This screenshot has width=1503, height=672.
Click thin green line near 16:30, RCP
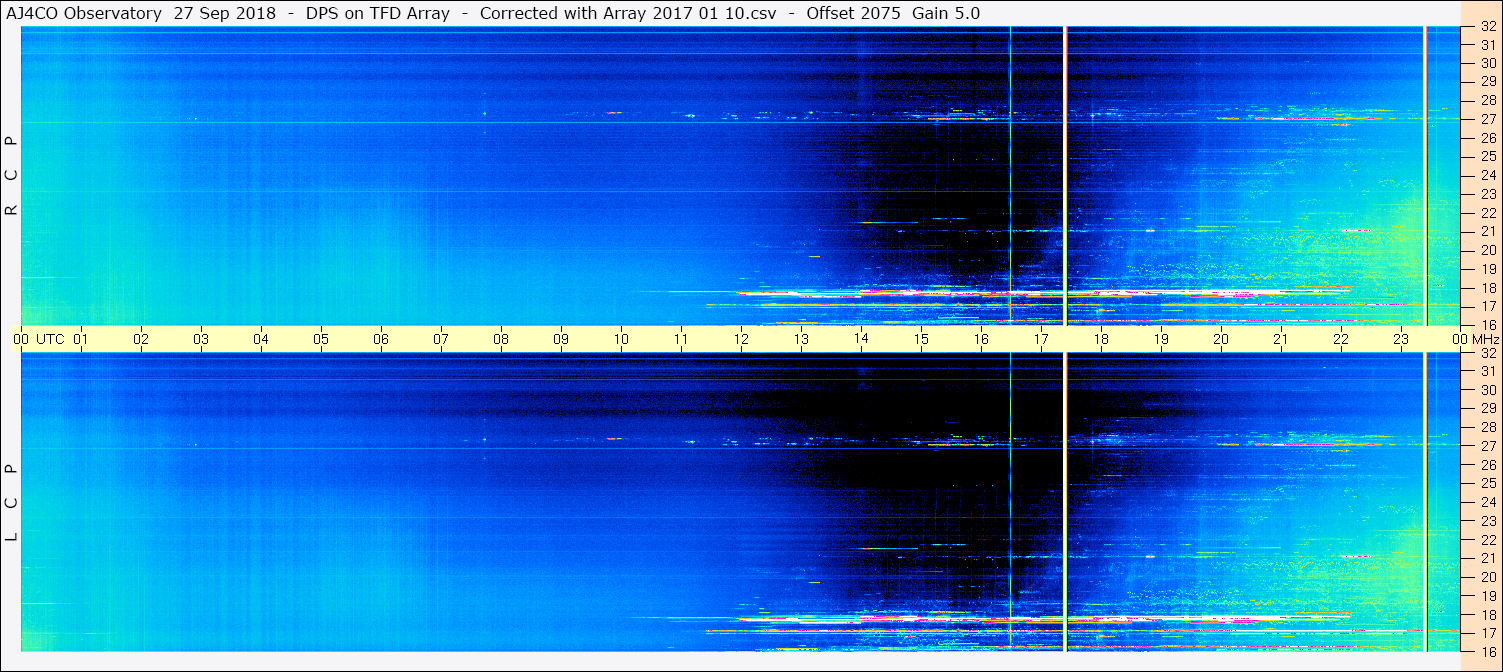(x=1010, y=176)
